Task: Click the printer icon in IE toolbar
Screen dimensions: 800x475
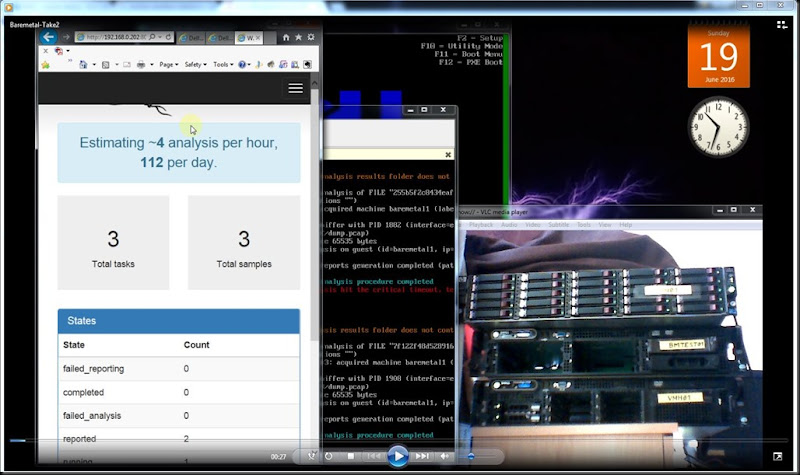Action: 140,64
